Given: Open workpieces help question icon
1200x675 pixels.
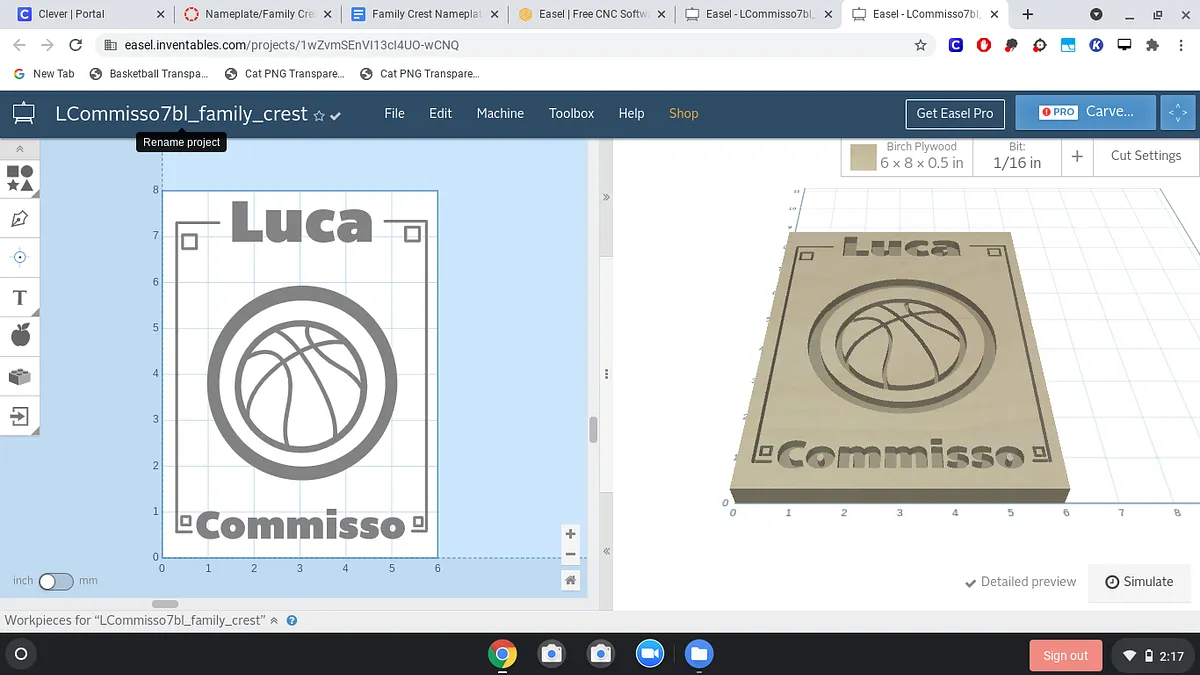Looking at the screenshot, I should pyautogui.click(x=292, y=621).
